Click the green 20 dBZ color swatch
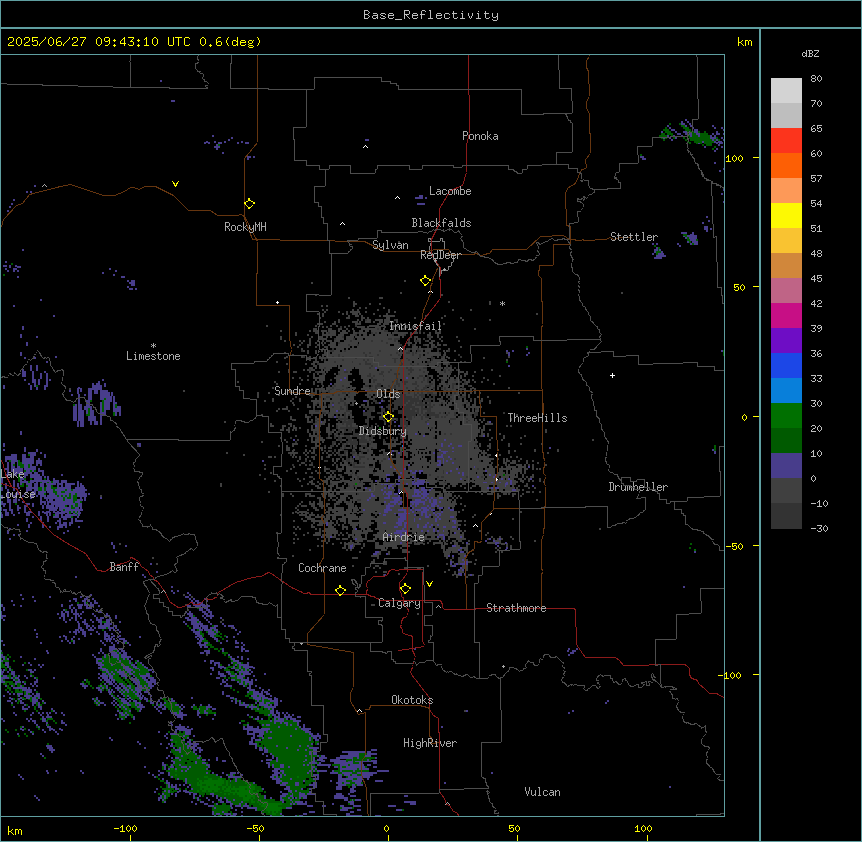The width and height of the screenshot is (862, 842). point(786,416)
